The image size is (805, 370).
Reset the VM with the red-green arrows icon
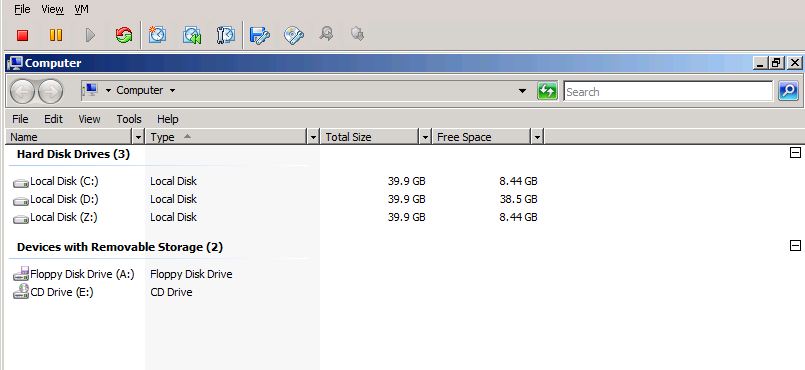pyautogui.click(x=124, y=35)
